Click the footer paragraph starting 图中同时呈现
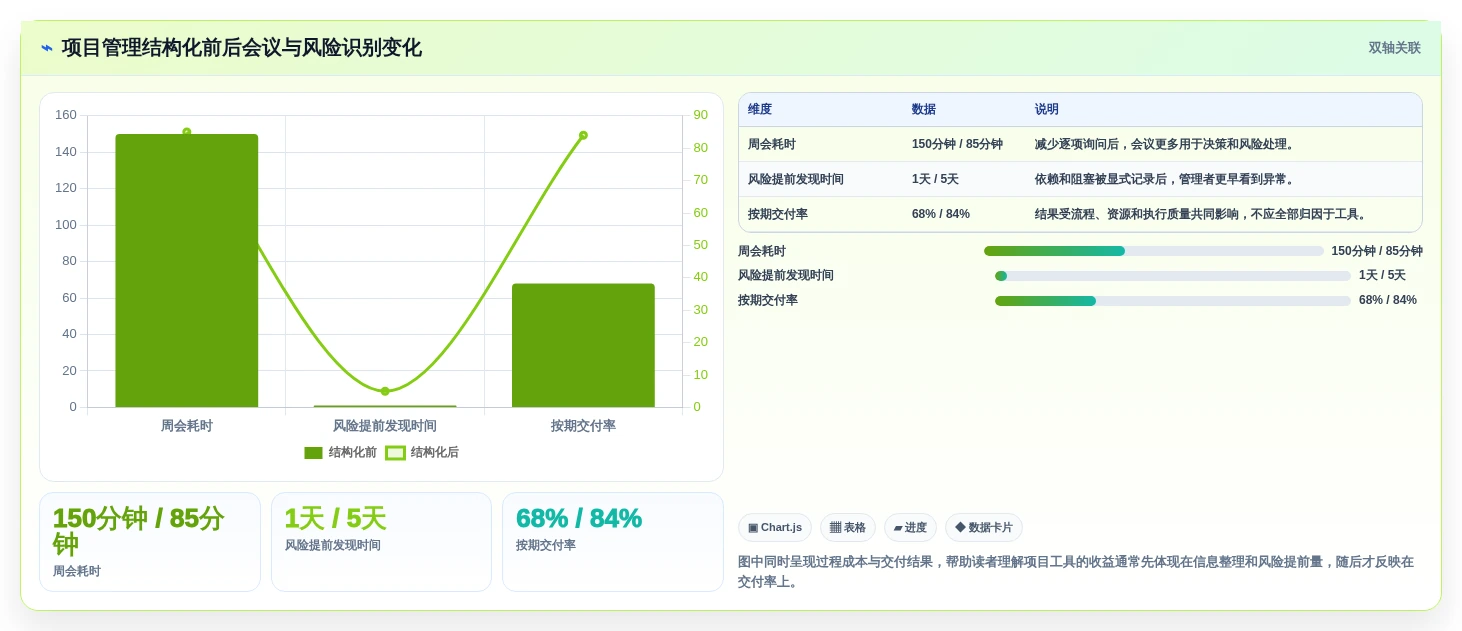The height and width of the screenshot is (631, 1462). click(1076, 571)
